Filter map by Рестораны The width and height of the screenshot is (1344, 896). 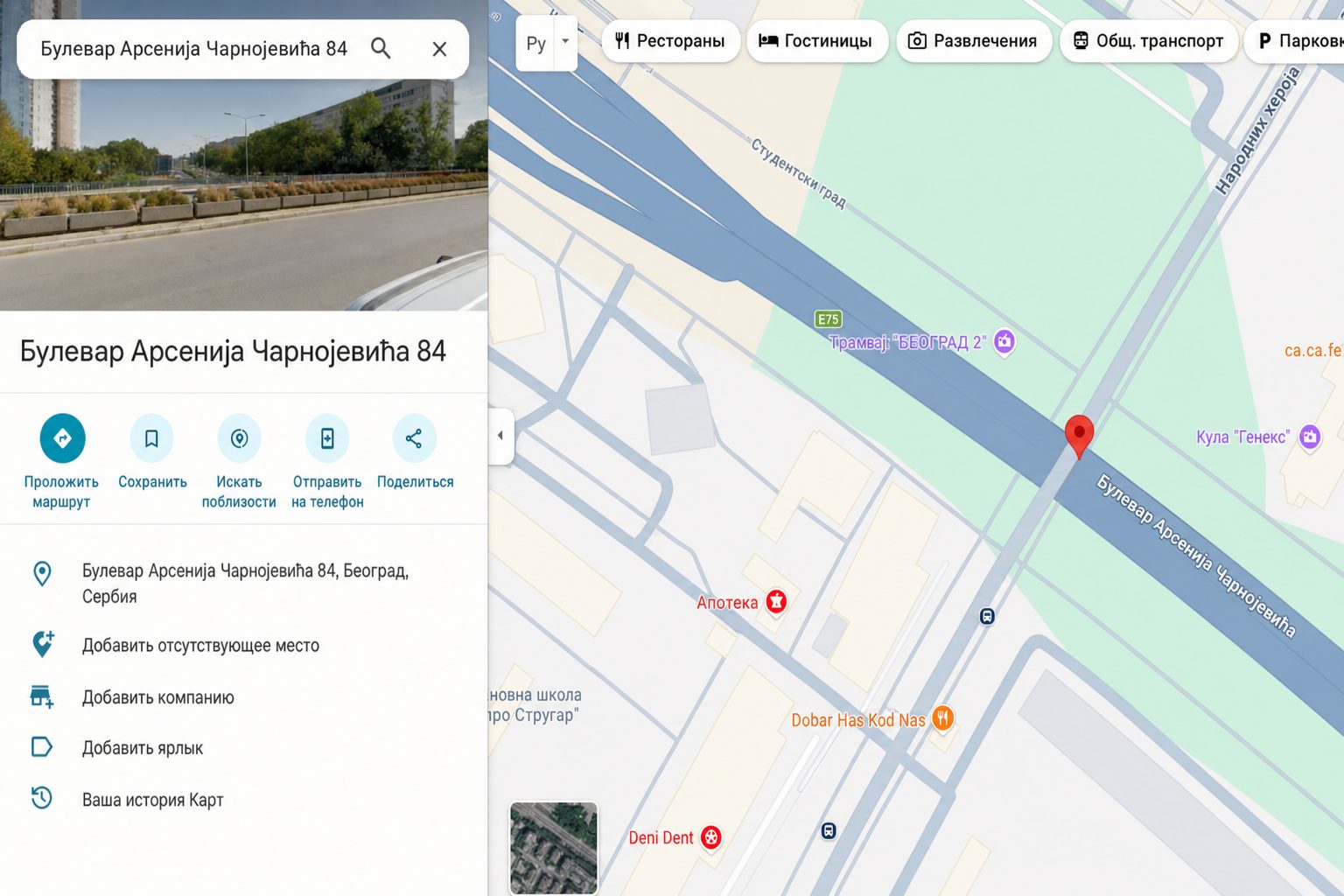[670, 41]
